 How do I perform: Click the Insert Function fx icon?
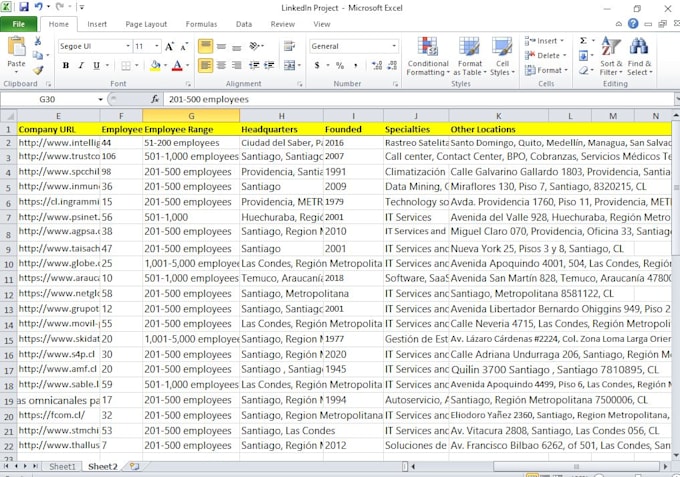coord(155,99)
